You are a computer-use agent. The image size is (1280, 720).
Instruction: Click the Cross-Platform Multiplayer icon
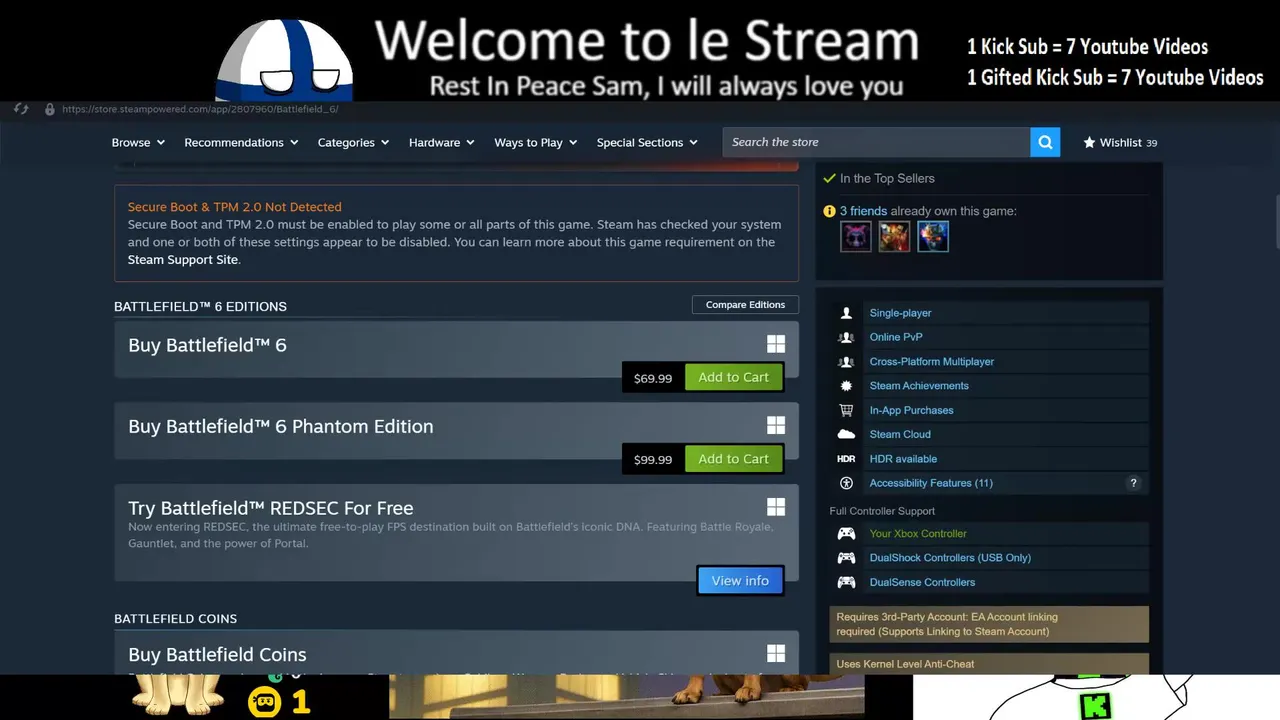(x=846, y=361)
